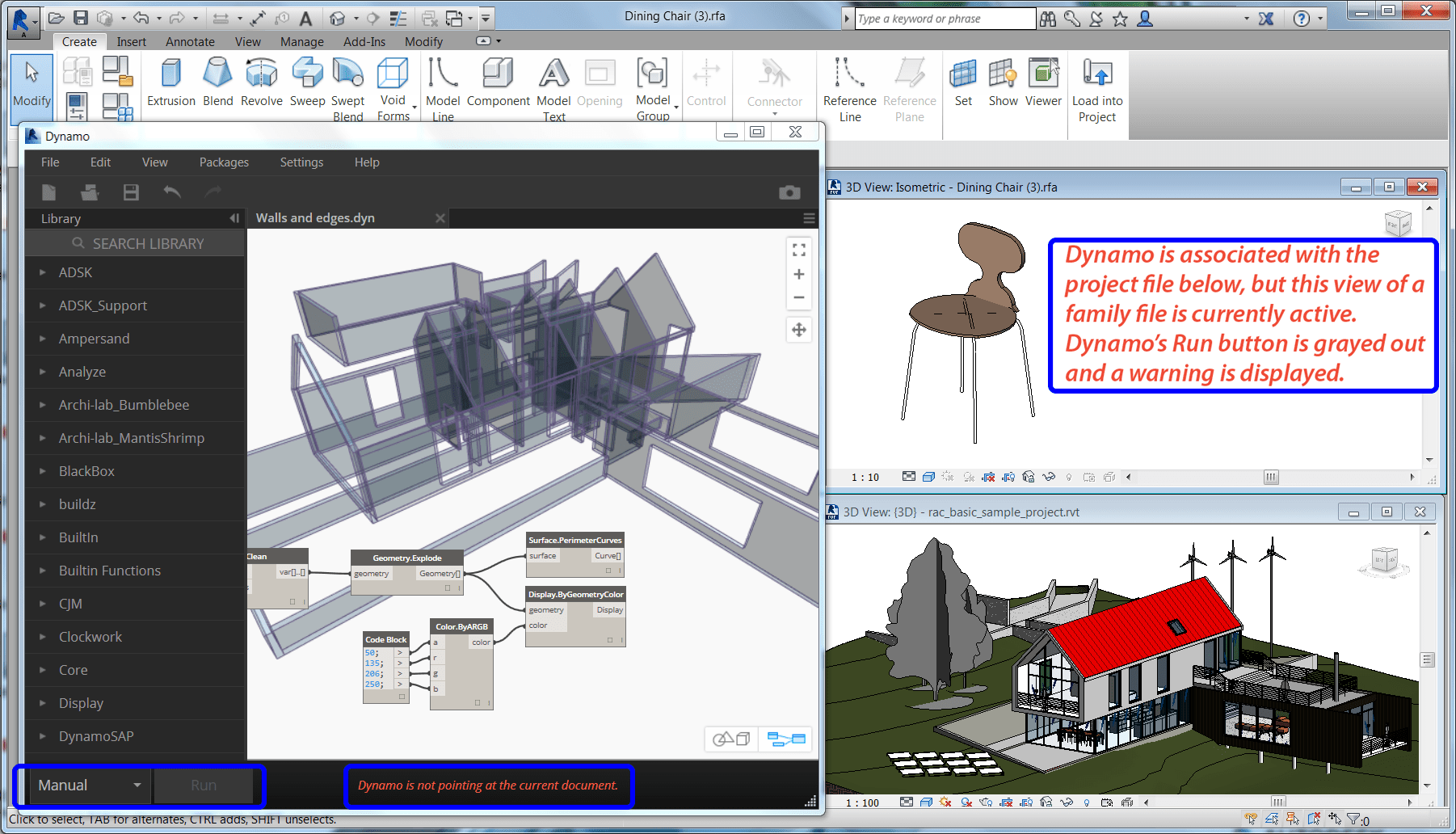Screen dimensions: 1456x834
Task: Open the work plane Viewer
Action: pos(1043,82)
